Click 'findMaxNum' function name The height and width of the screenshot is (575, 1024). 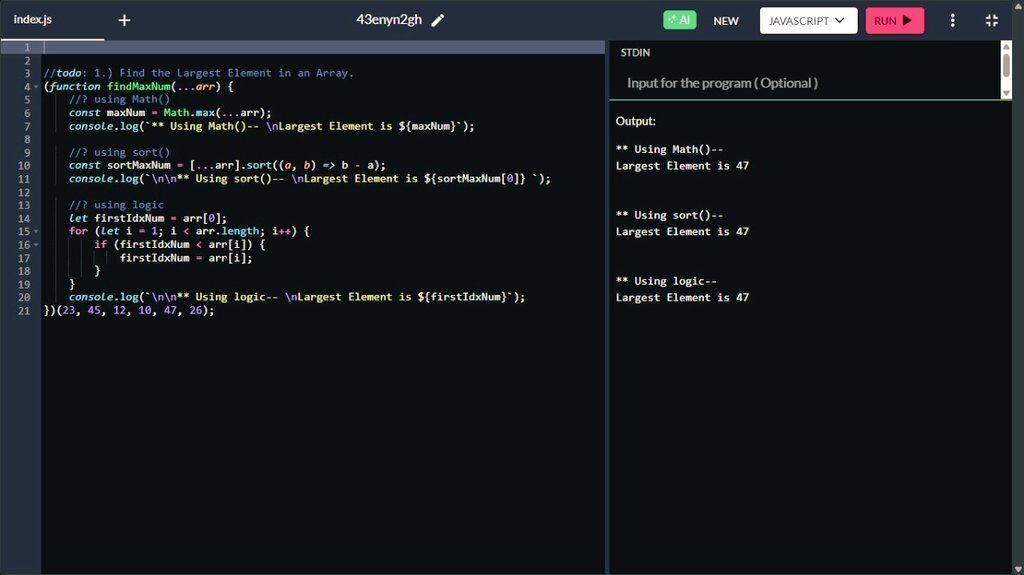pyautogui.click(x=138, y=86)
